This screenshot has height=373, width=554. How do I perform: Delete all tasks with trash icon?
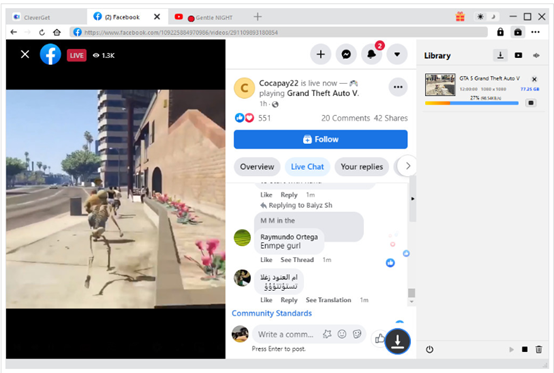[x=538, y=349]
